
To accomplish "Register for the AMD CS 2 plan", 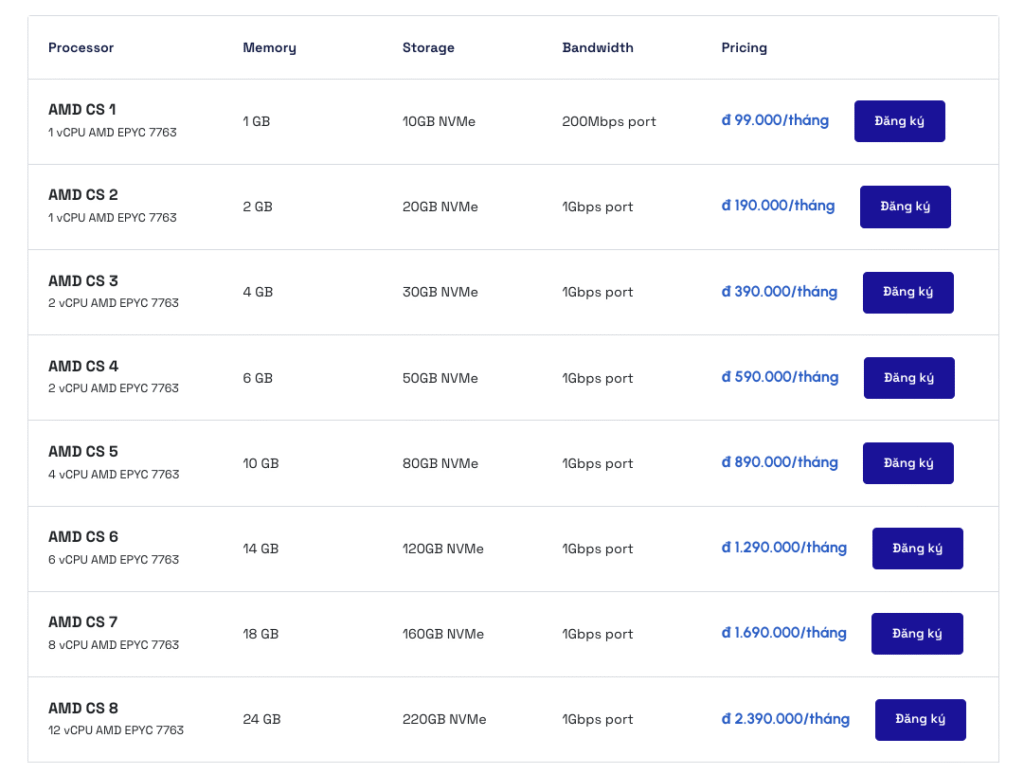I will point(905,207).
